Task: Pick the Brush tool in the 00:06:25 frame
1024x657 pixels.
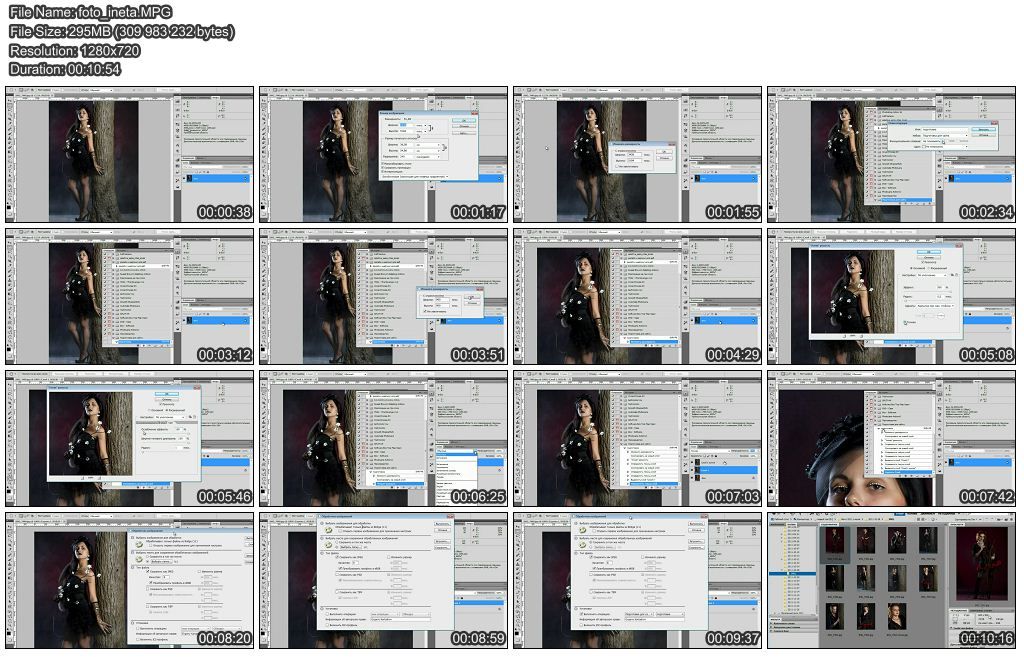Action: point(264,420)
